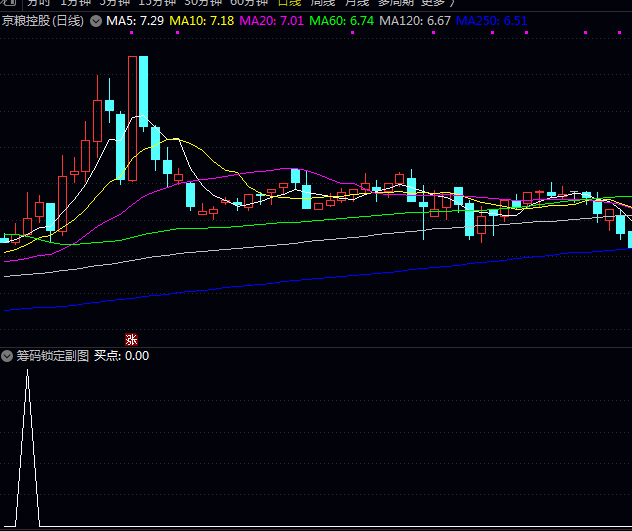Select the MA5 7.29 indicator label
Screen dimensions: 632x531
[x=135, y=21]
